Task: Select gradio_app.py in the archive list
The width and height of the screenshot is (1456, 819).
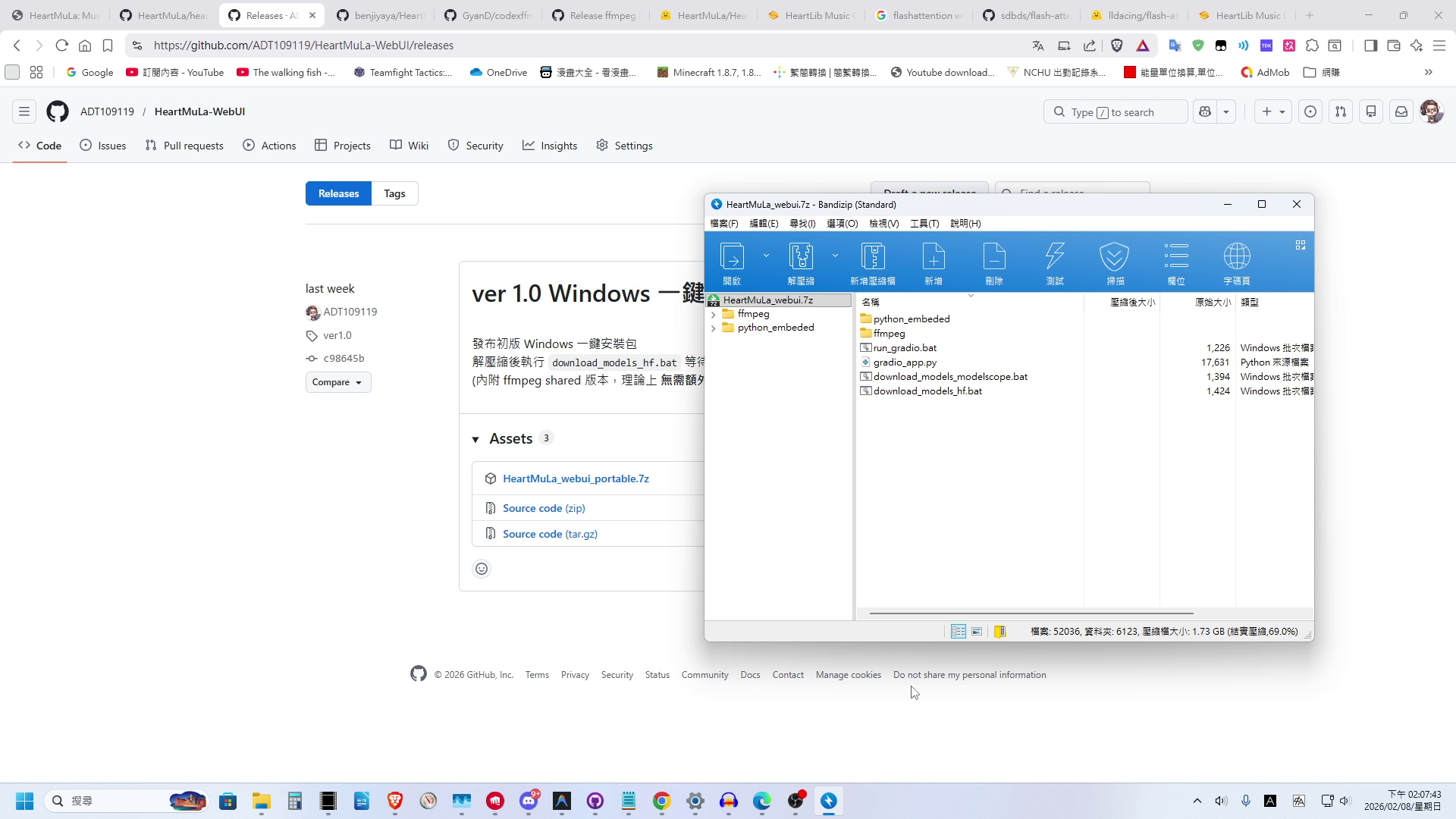Action: click(905, 362)
